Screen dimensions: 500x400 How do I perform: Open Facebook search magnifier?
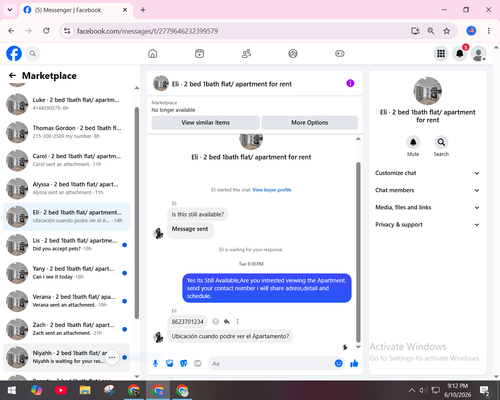pos(33,53)
